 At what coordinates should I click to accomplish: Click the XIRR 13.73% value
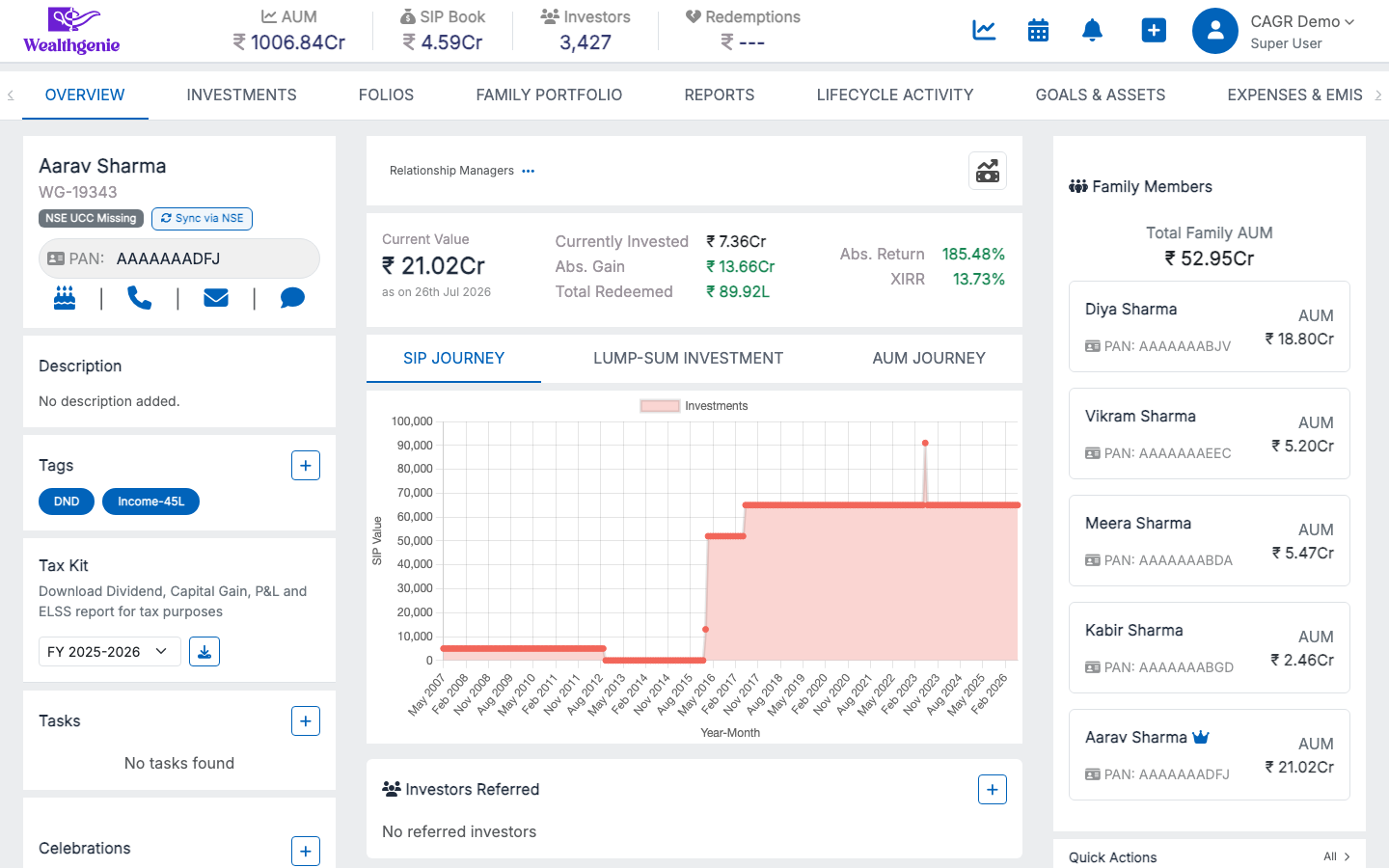coord(979,279)
